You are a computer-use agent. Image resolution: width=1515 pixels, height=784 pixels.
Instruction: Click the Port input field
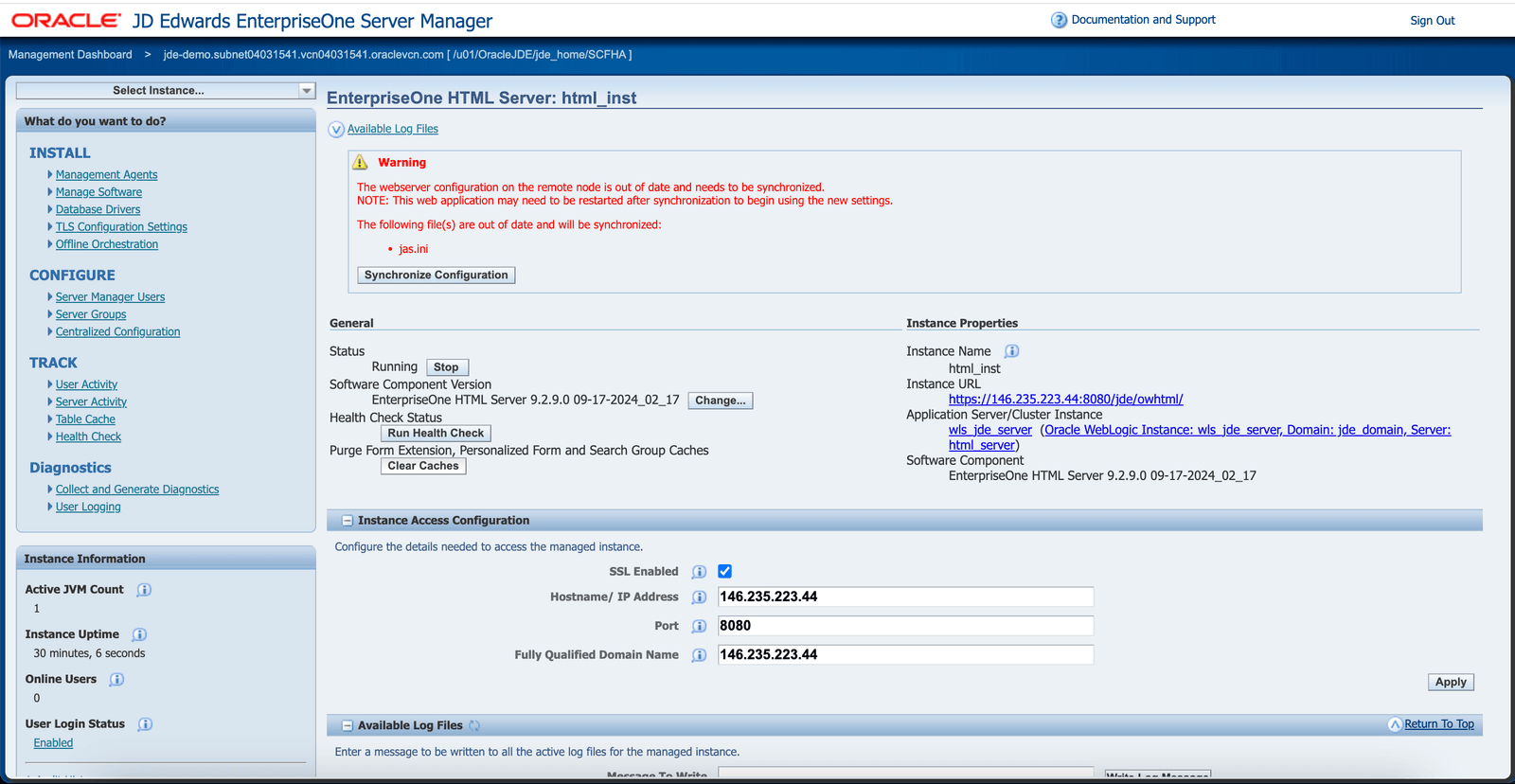tap(905, 626)
